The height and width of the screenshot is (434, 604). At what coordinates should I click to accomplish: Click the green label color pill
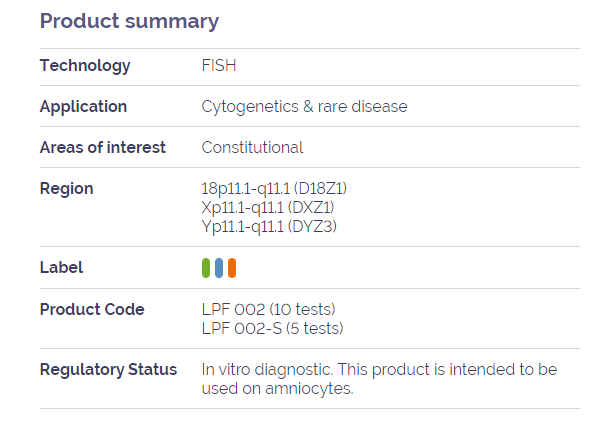pos(206,268)
